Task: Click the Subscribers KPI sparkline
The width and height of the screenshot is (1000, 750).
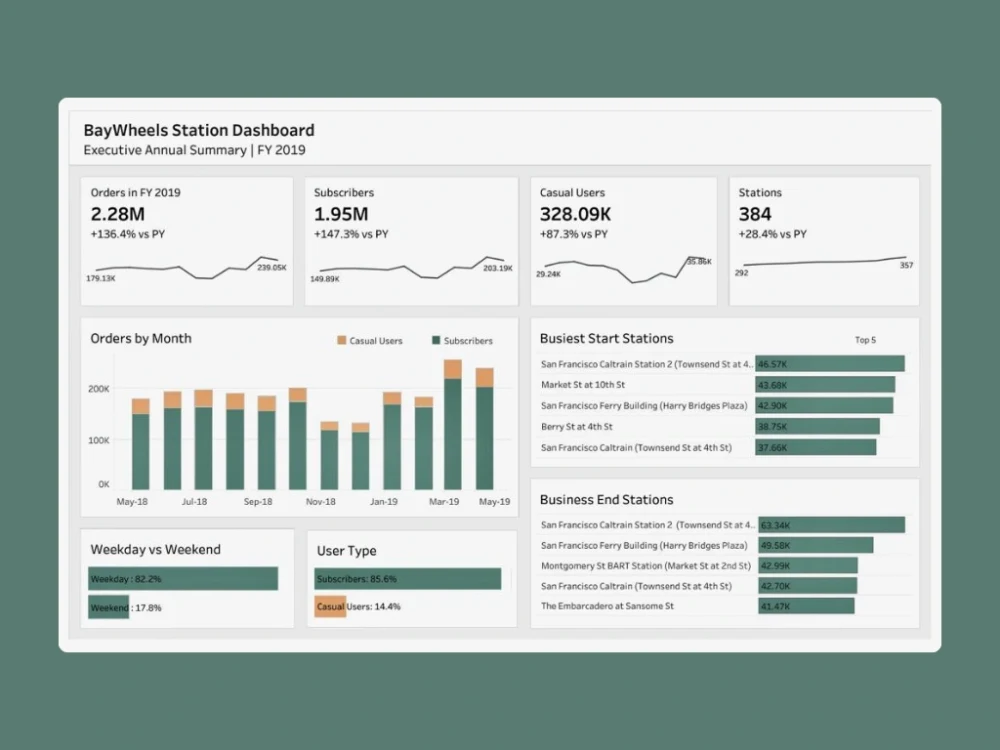Action: point(410,268)
